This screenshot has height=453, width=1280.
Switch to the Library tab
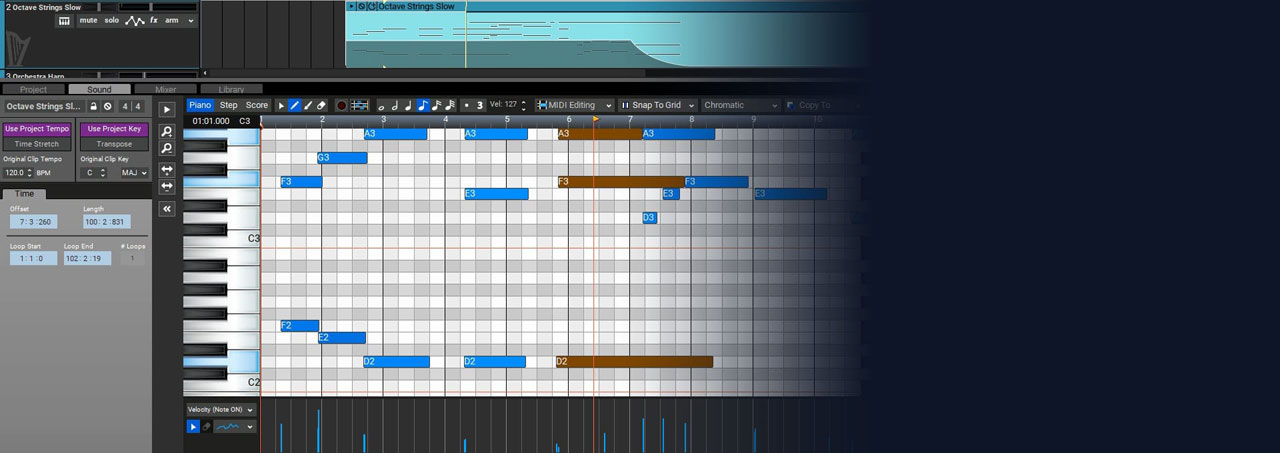(x=231, y=89)
